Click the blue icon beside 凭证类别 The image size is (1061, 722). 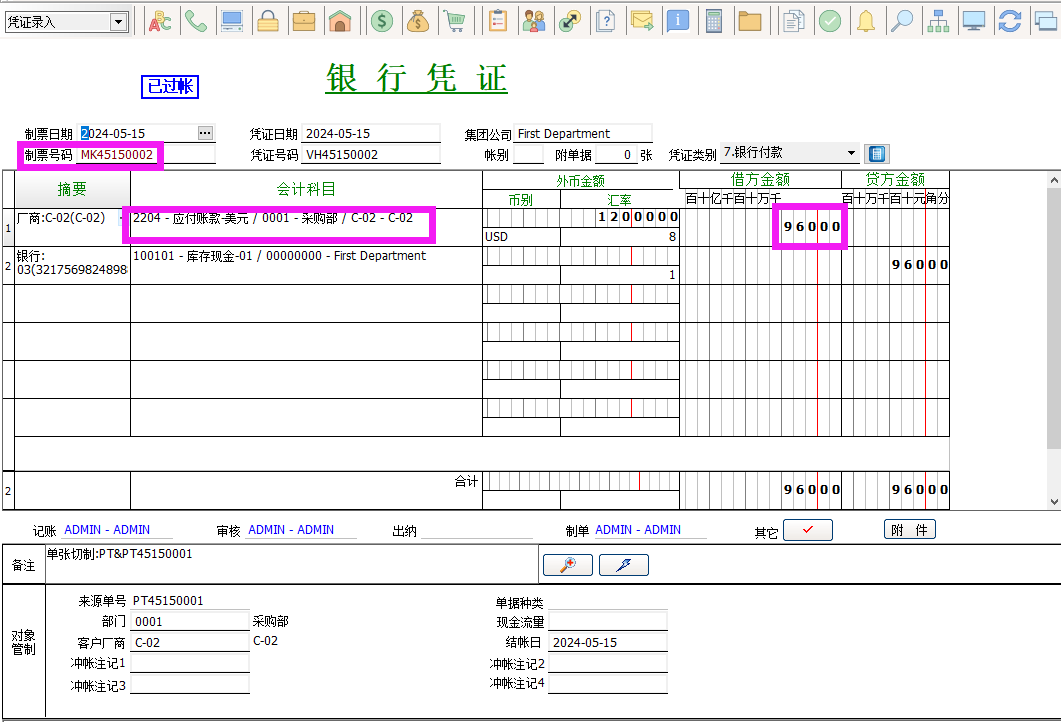pos(877,154)
